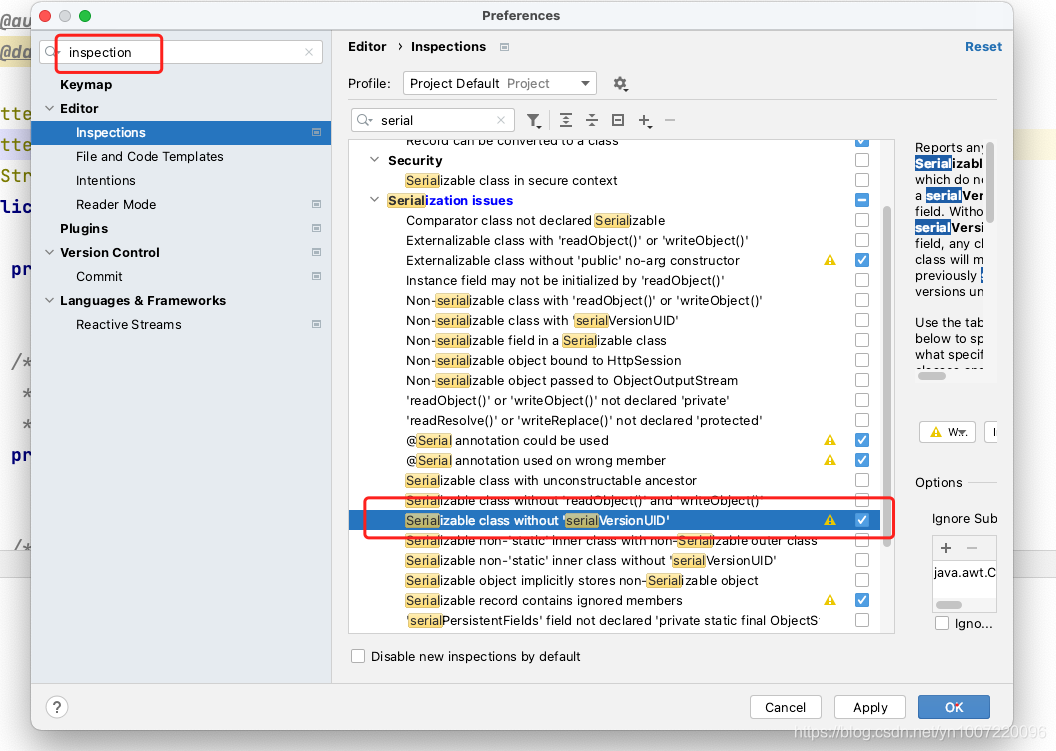The width and height of the screenshot is (1056, 751).
Task: Open Intentions settings page
Action: point(106,181)
